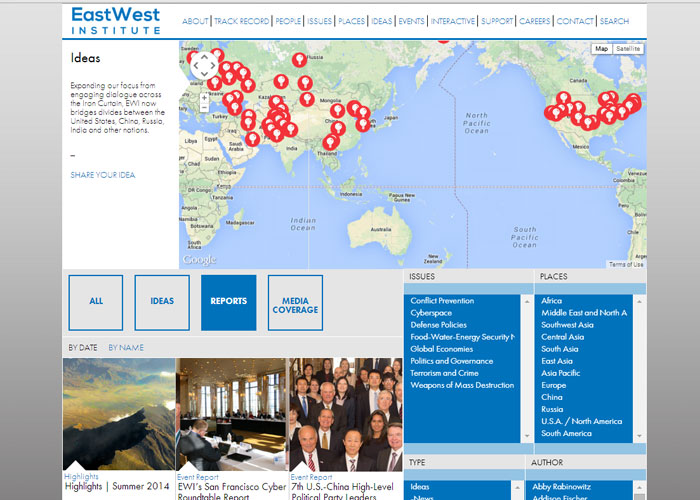The image size is (700, 500).
Task: Open the Support menu item
Action: point(497,21)
